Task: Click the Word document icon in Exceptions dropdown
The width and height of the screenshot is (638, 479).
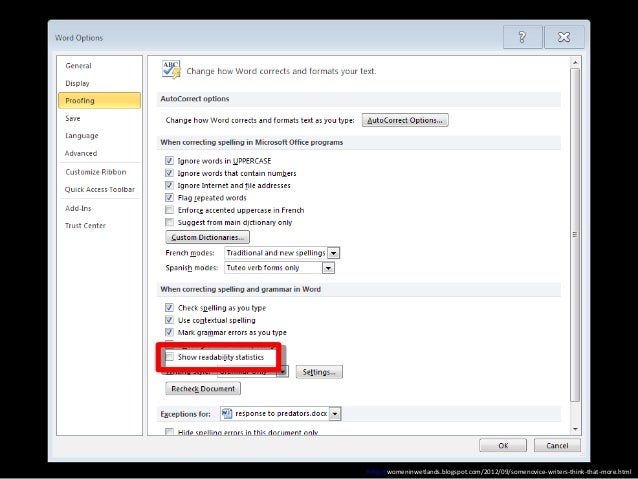Action: click(227, 413)
